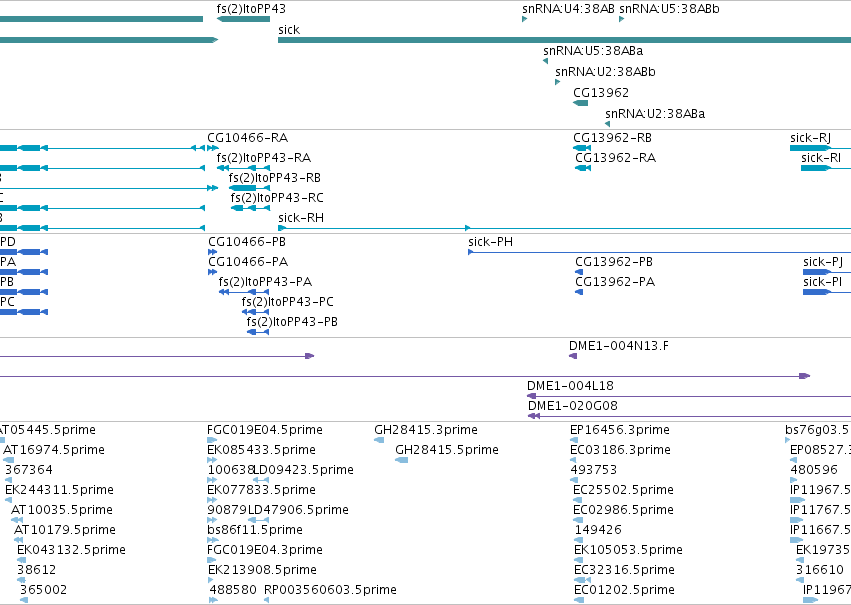Select the GH28415.5prime EST label
851x605 pixels.
tap(447, 450)
